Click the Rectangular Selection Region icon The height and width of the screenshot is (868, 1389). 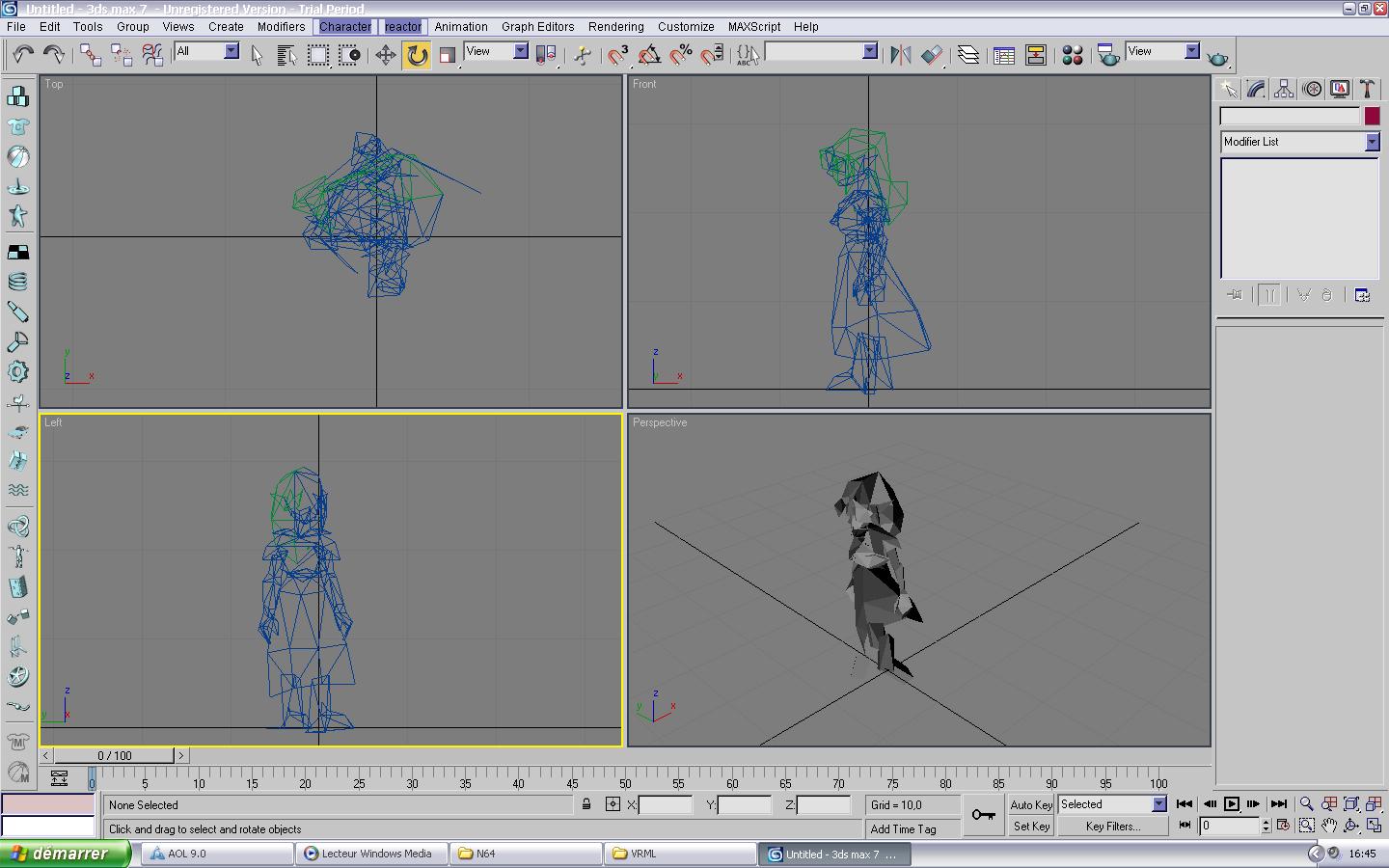click(x=318, y=55)
